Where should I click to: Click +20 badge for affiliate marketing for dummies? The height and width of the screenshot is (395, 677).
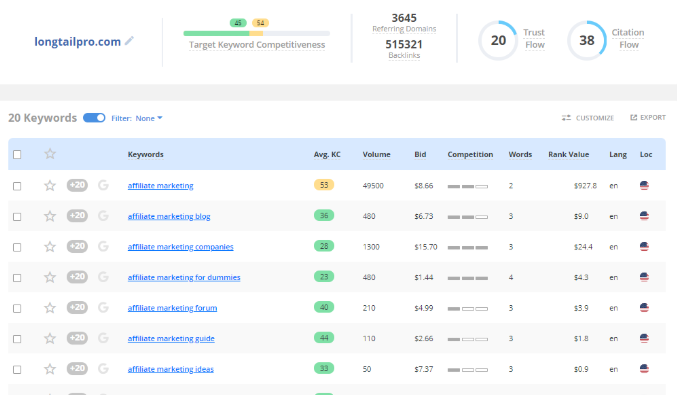point(77,277)
